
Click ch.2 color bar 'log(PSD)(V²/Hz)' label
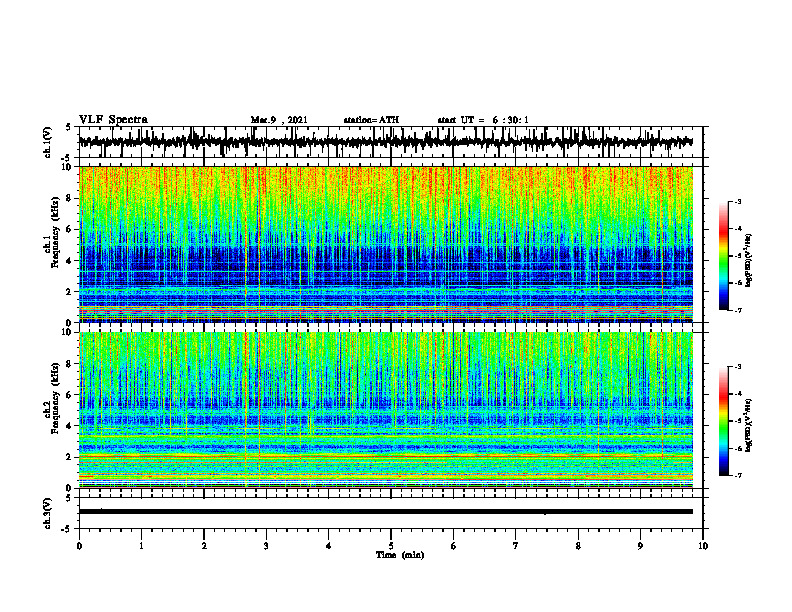click(749, 425)
